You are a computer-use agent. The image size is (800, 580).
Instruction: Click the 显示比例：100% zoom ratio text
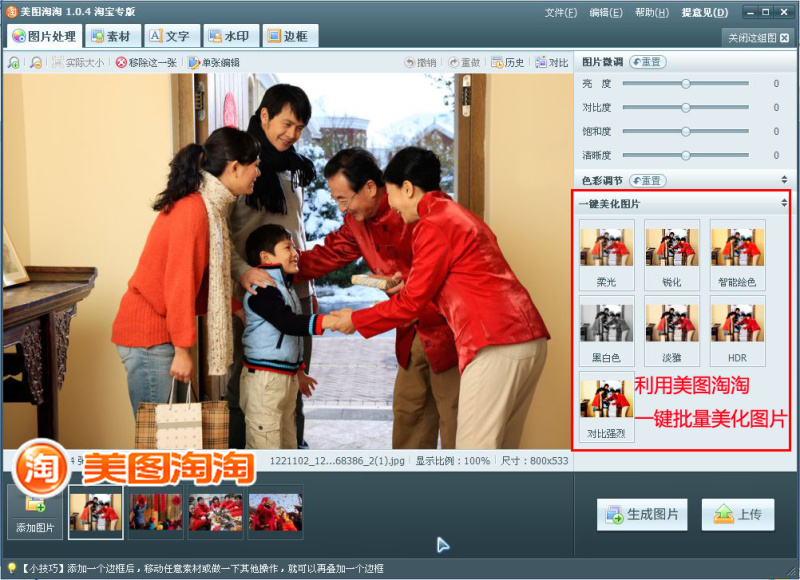[453, 461]
